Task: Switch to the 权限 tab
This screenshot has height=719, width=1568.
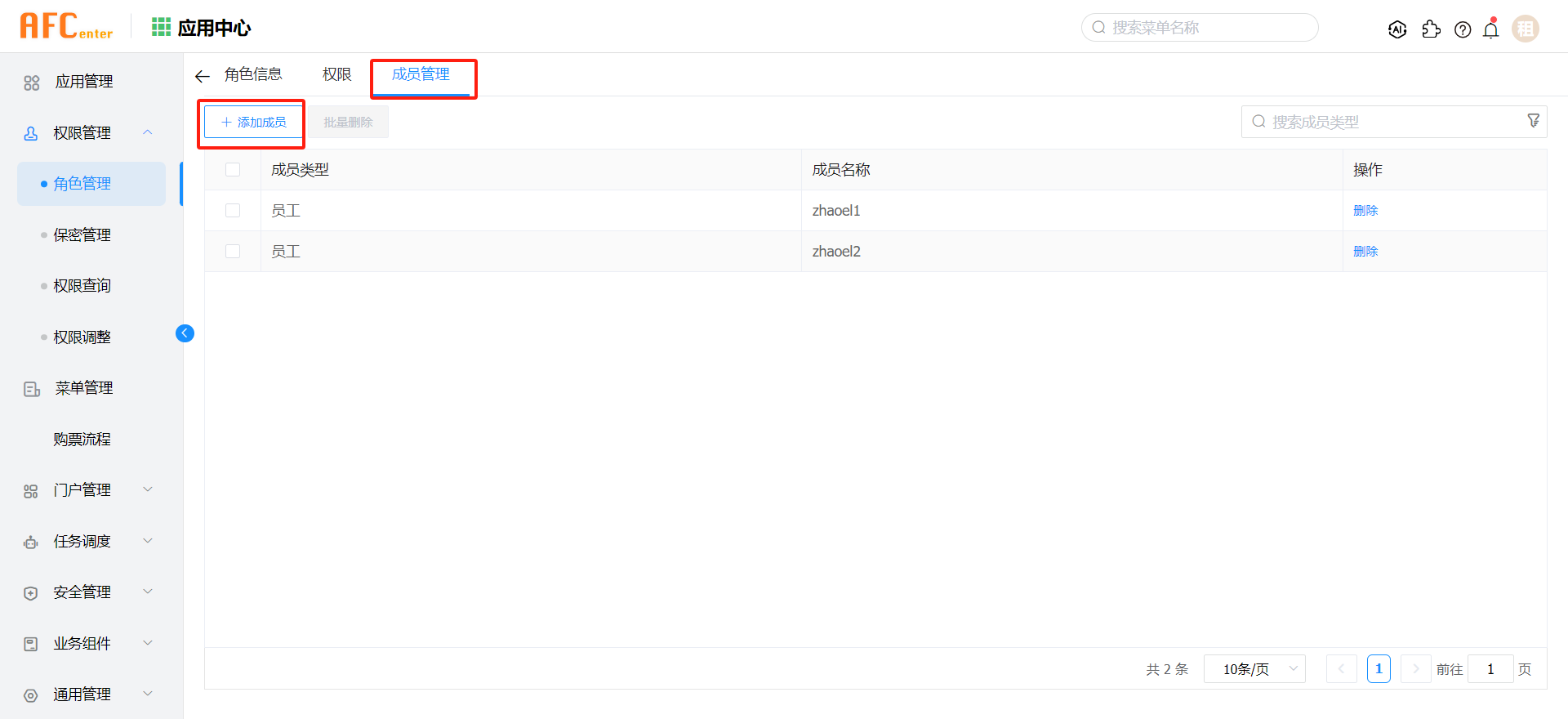Action: pyautogui.click(x=336, y=74)
